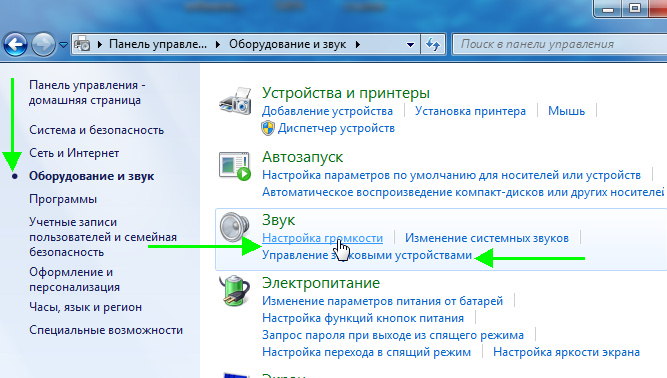Open the Автозапуск heading
Viewport: 667px width, 378px height.
point(302,157)
